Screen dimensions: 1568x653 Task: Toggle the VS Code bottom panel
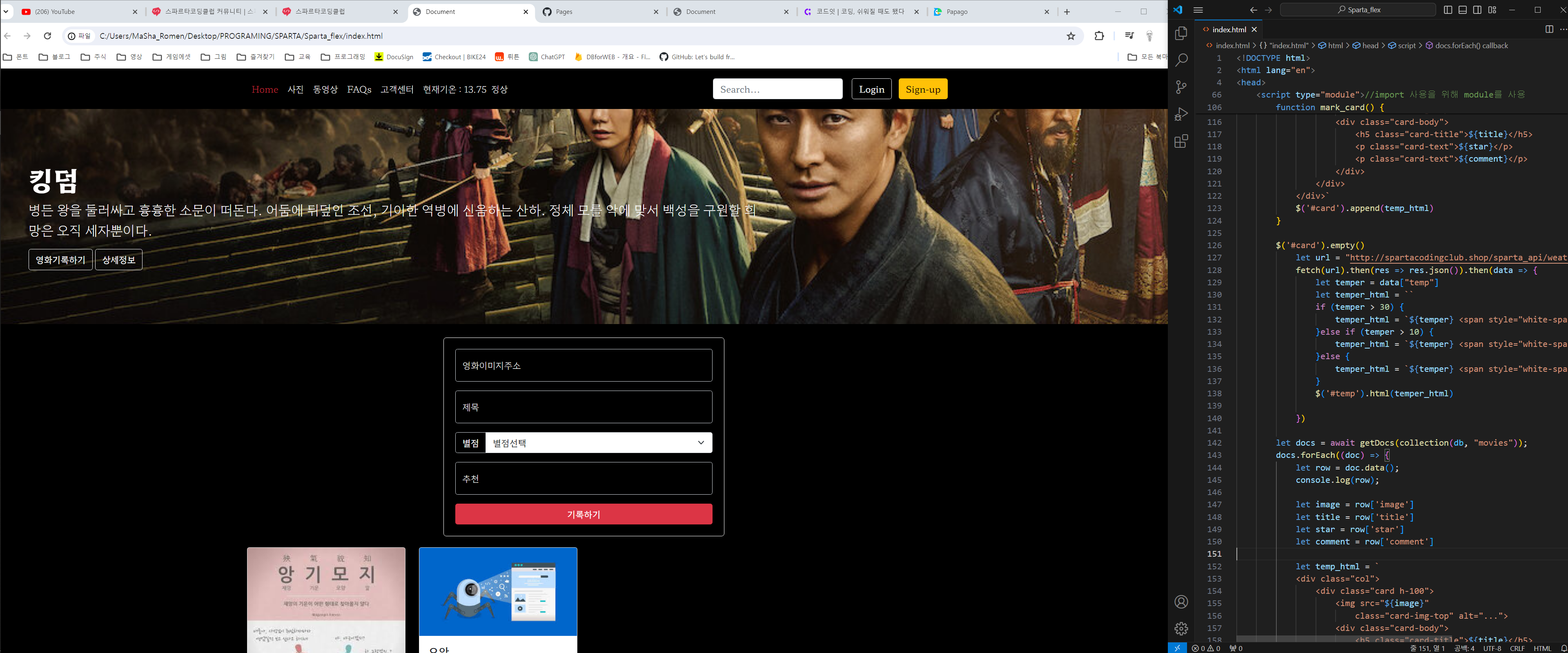(x=1463, y=10)
